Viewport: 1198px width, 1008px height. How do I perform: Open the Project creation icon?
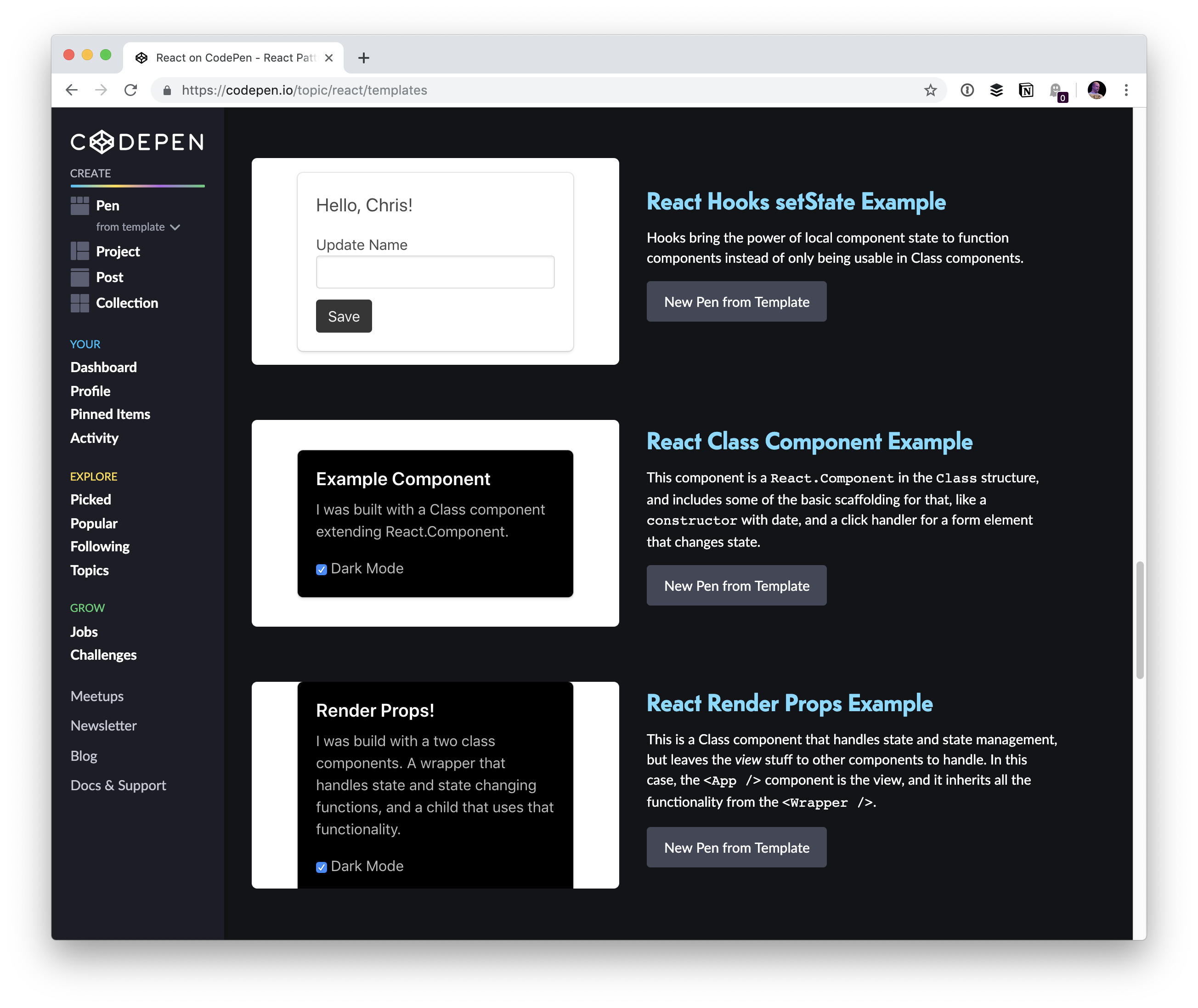tap(80, 251)
